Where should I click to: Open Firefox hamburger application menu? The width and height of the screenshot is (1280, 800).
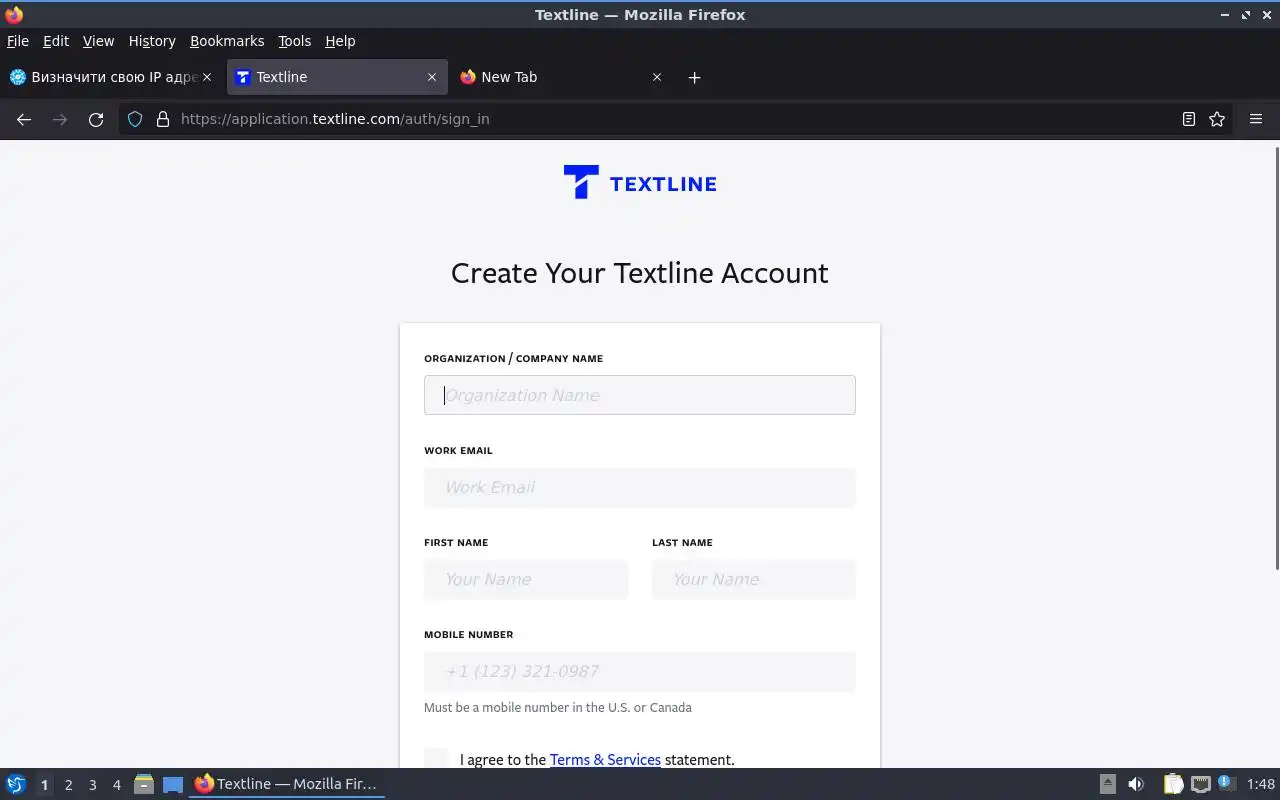click(x=1256, y=119)
